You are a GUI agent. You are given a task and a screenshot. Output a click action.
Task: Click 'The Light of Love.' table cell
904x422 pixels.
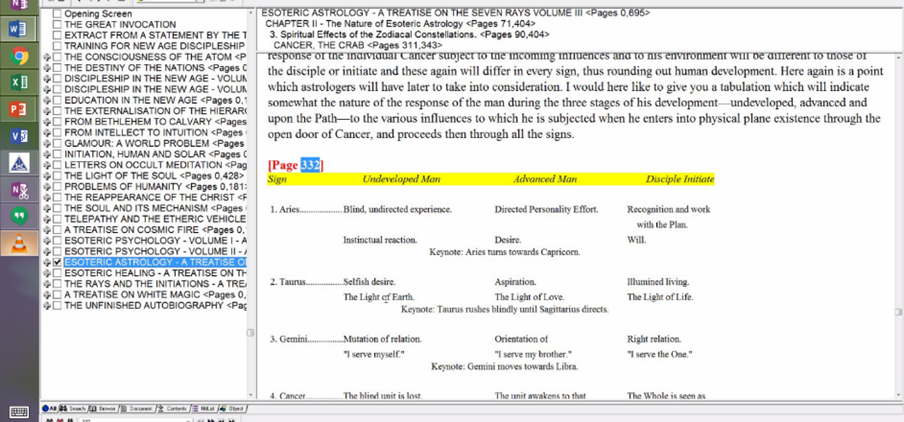coord(529,297)
